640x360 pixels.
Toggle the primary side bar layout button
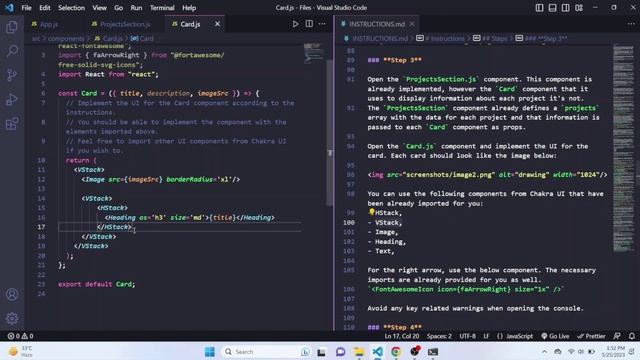[x=539, y=8]
